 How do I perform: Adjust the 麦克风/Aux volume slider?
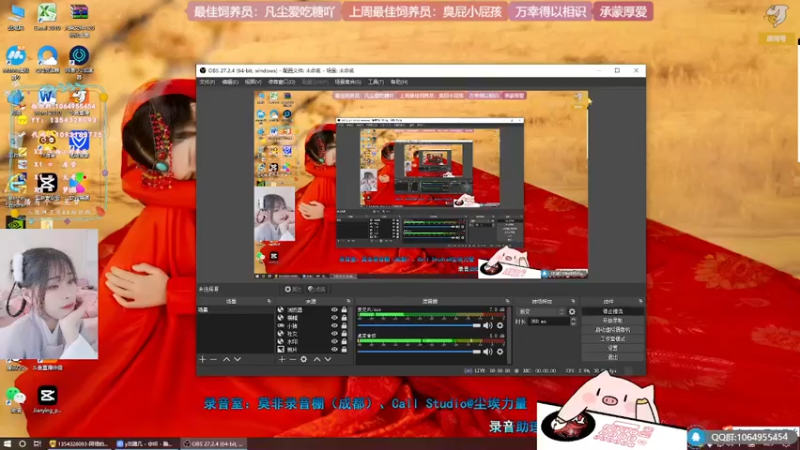click(419, 326)
